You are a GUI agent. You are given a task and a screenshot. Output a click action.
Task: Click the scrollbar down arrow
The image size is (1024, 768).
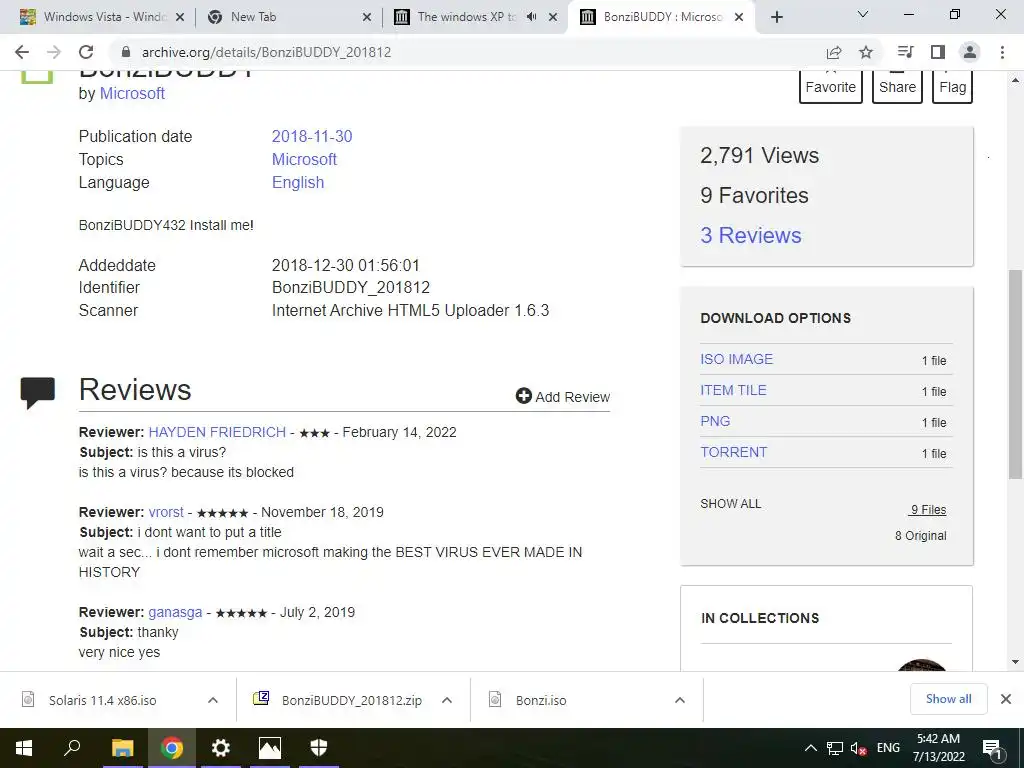click(1015, 662)
